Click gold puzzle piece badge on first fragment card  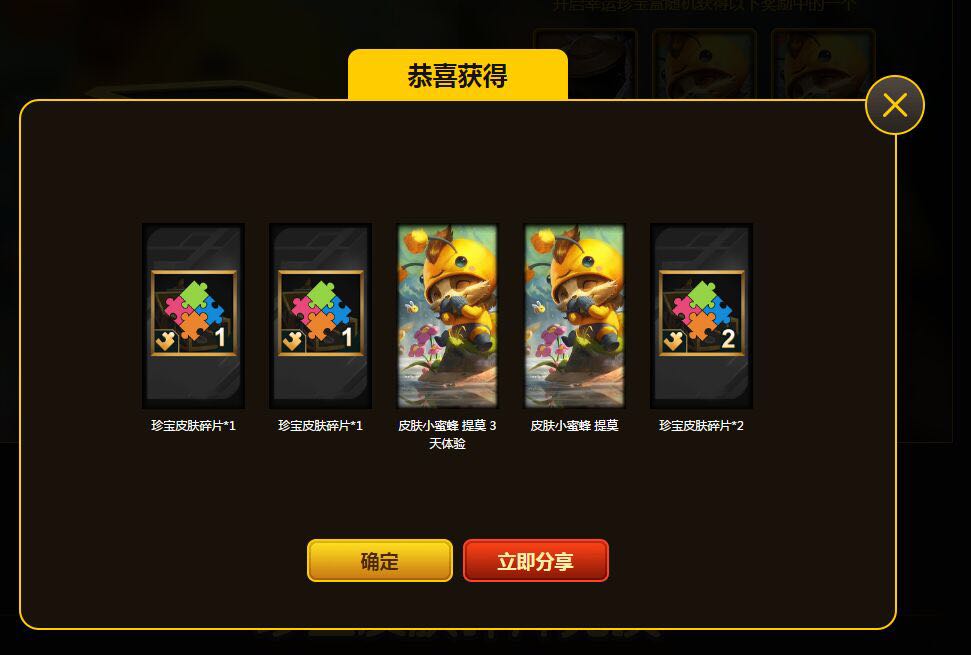(165, 341)
